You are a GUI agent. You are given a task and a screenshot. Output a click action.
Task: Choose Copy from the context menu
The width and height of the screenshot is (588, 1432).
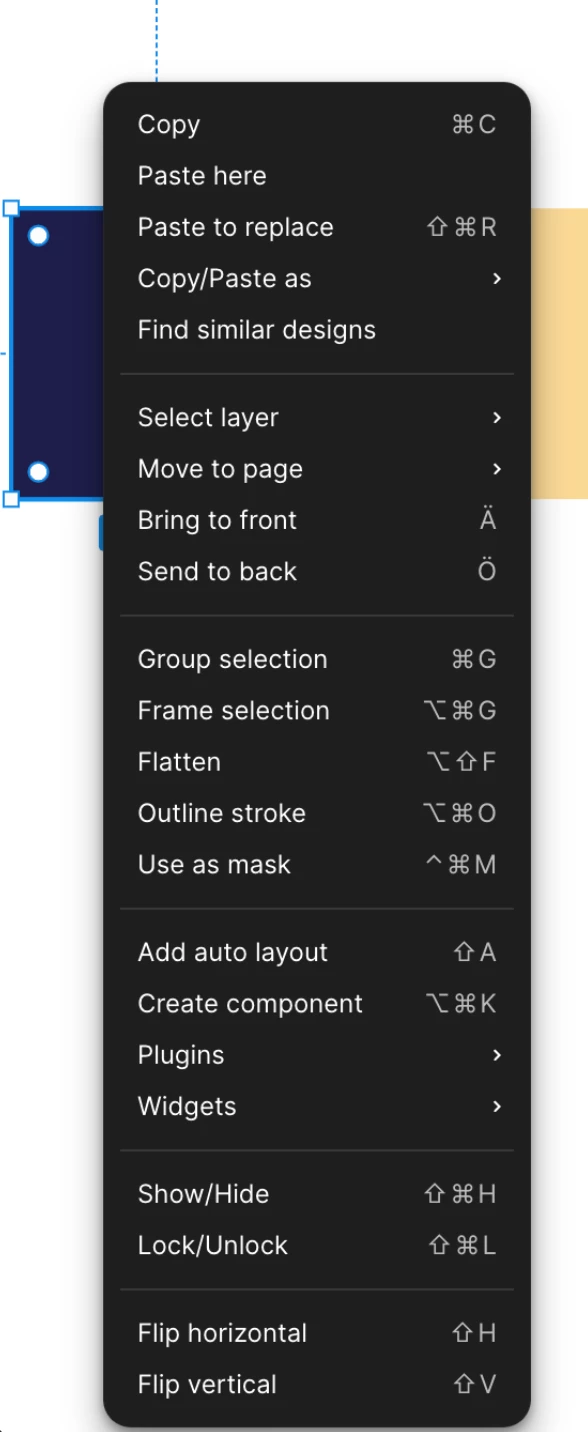coord(317,124)
